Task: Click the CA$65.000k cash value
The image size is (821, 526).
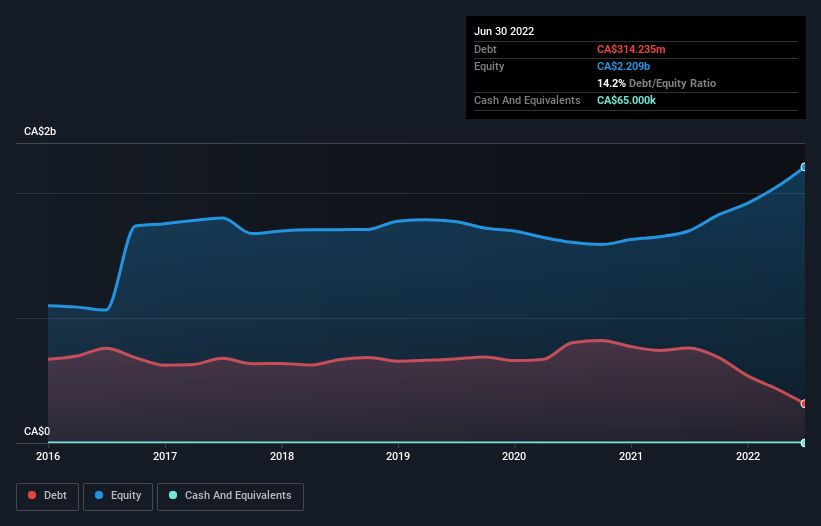Action: click(x=626, y=100)
